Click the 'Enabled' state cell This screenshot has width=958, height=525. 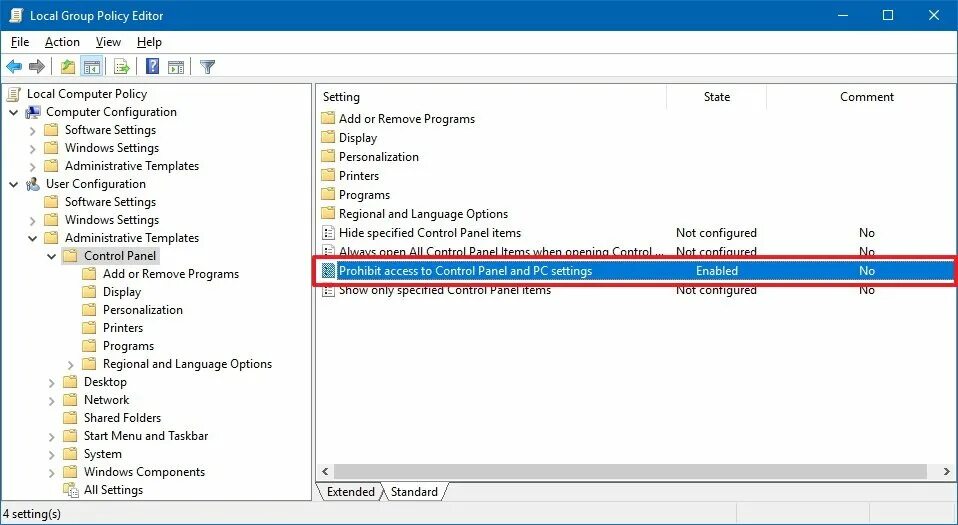pyautogui.click(x=717, y=271)
